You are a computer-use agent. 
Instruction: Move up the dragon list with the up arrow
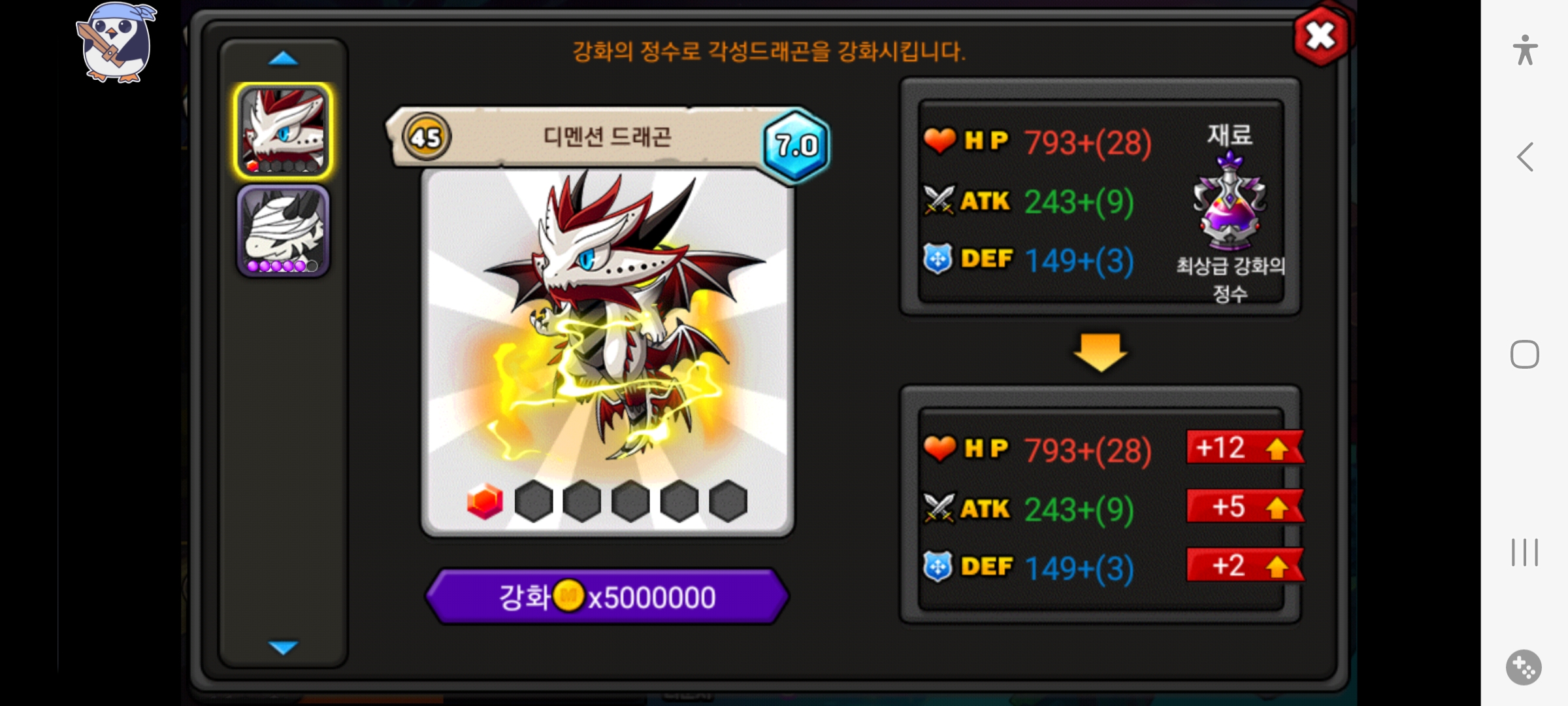283,59
